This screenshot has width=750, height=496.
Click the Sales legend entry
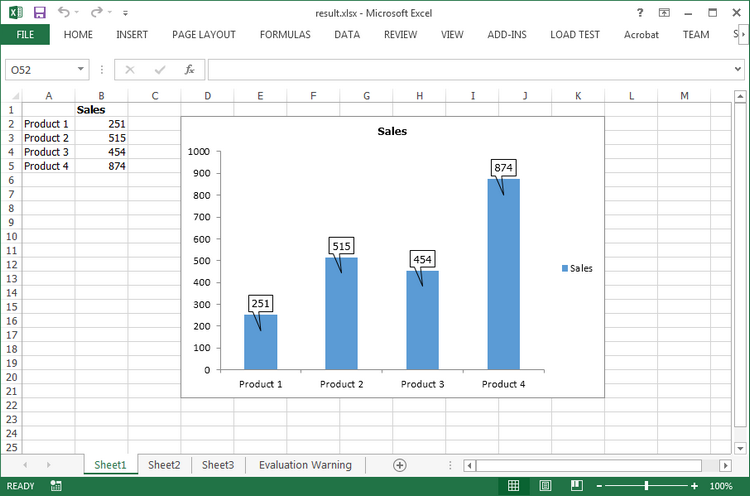click(x=577, y=268)
